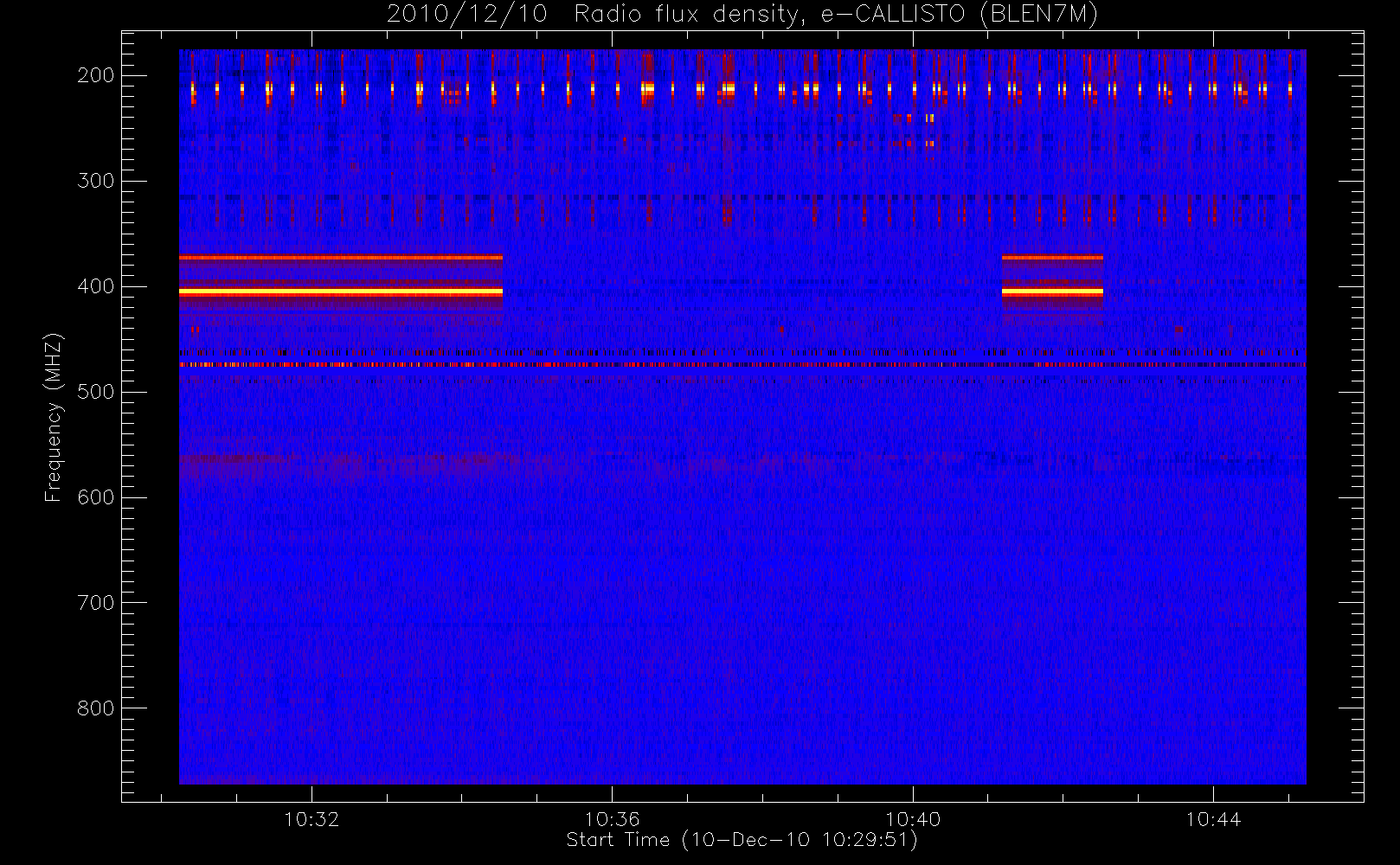This screenshot has height=865, width=1400.
Task: Click the 700 frequency tick label
Action: [96, 603]
